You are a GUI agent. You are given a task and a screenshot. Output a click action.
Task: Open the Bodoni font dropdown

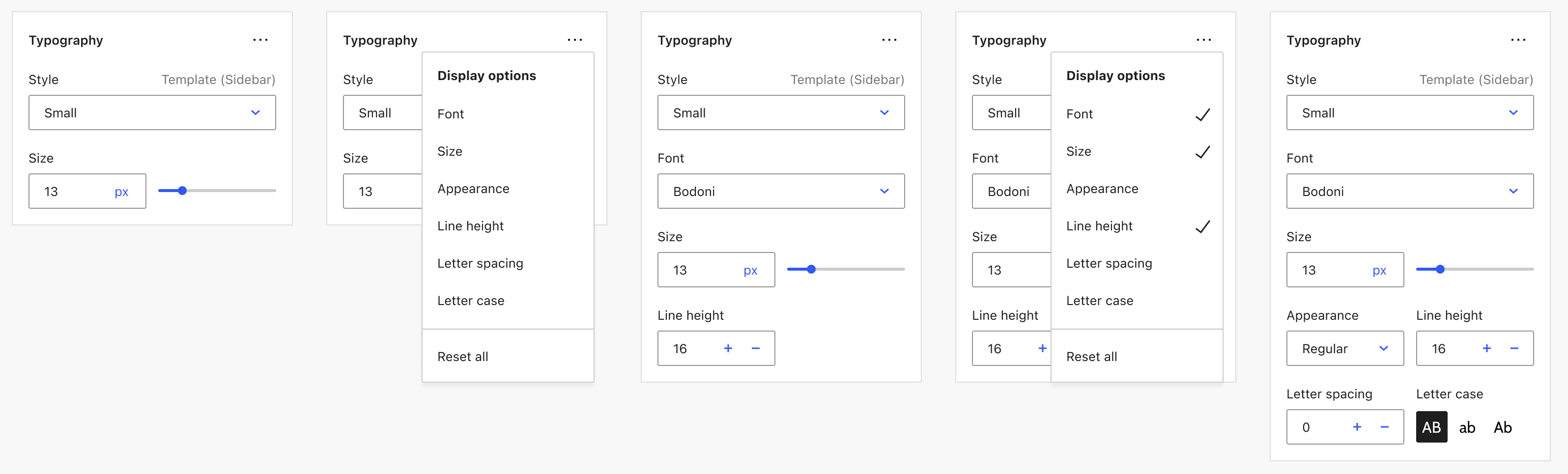781,191
